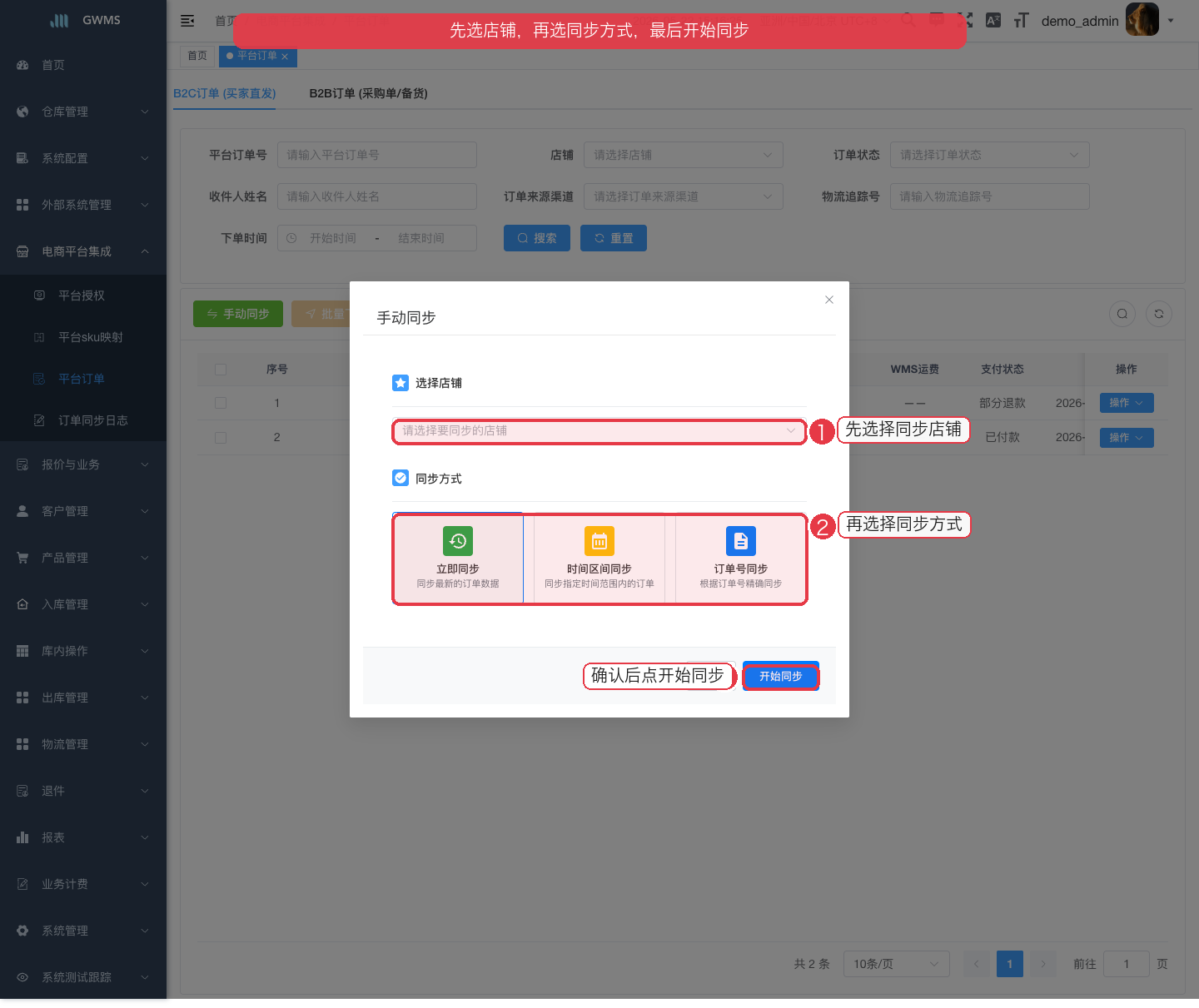Click the 系统配置 icon in the sidebar
The width and height of the screenshot is (1199, 1008).
22,158
